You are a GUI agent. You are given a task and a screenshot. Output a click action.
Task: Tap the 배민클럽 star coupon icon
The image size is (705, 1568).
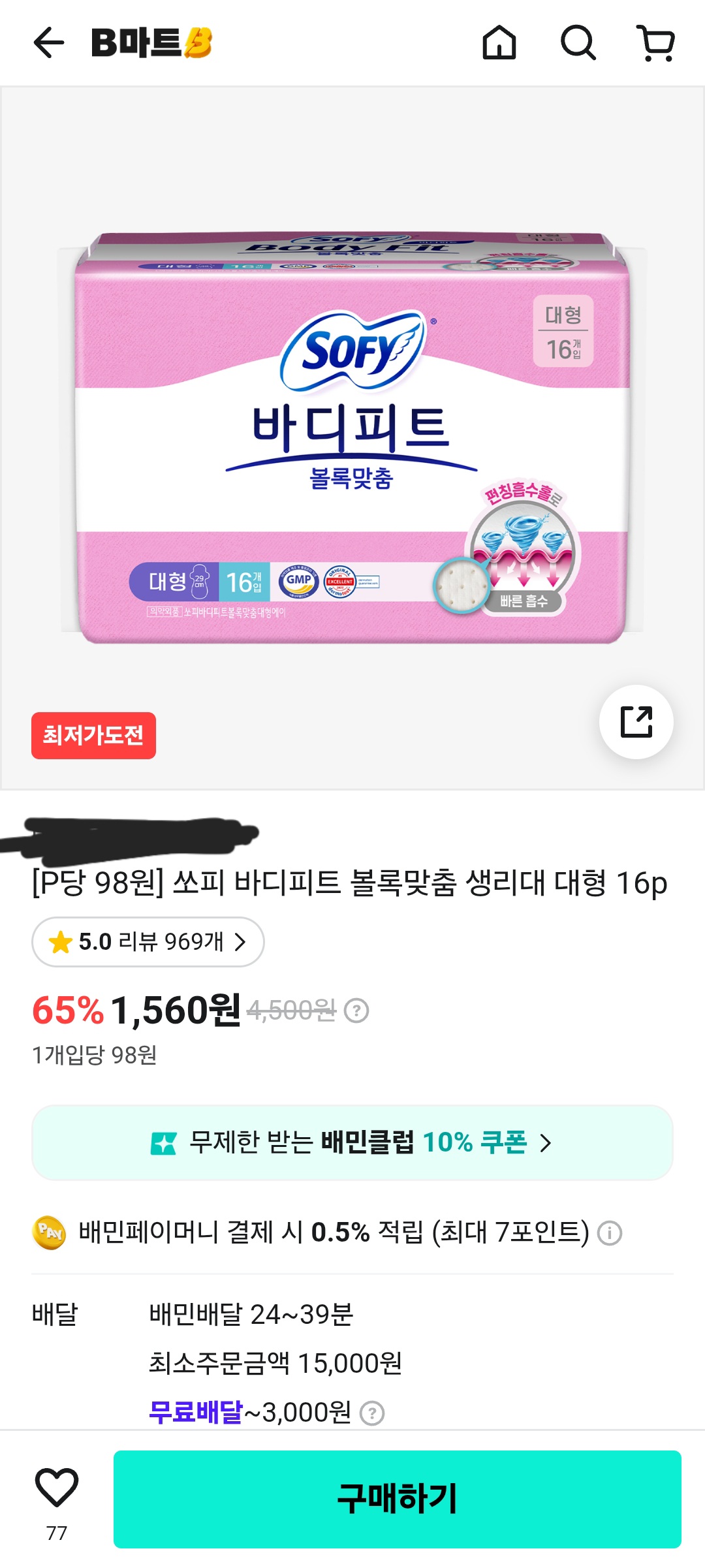[163, 1143]
